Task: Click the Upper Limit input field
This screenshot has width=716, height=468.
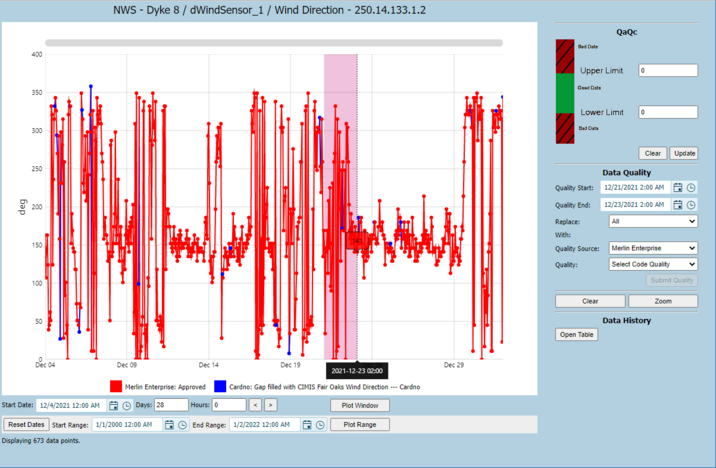Action: coord(668,70)
